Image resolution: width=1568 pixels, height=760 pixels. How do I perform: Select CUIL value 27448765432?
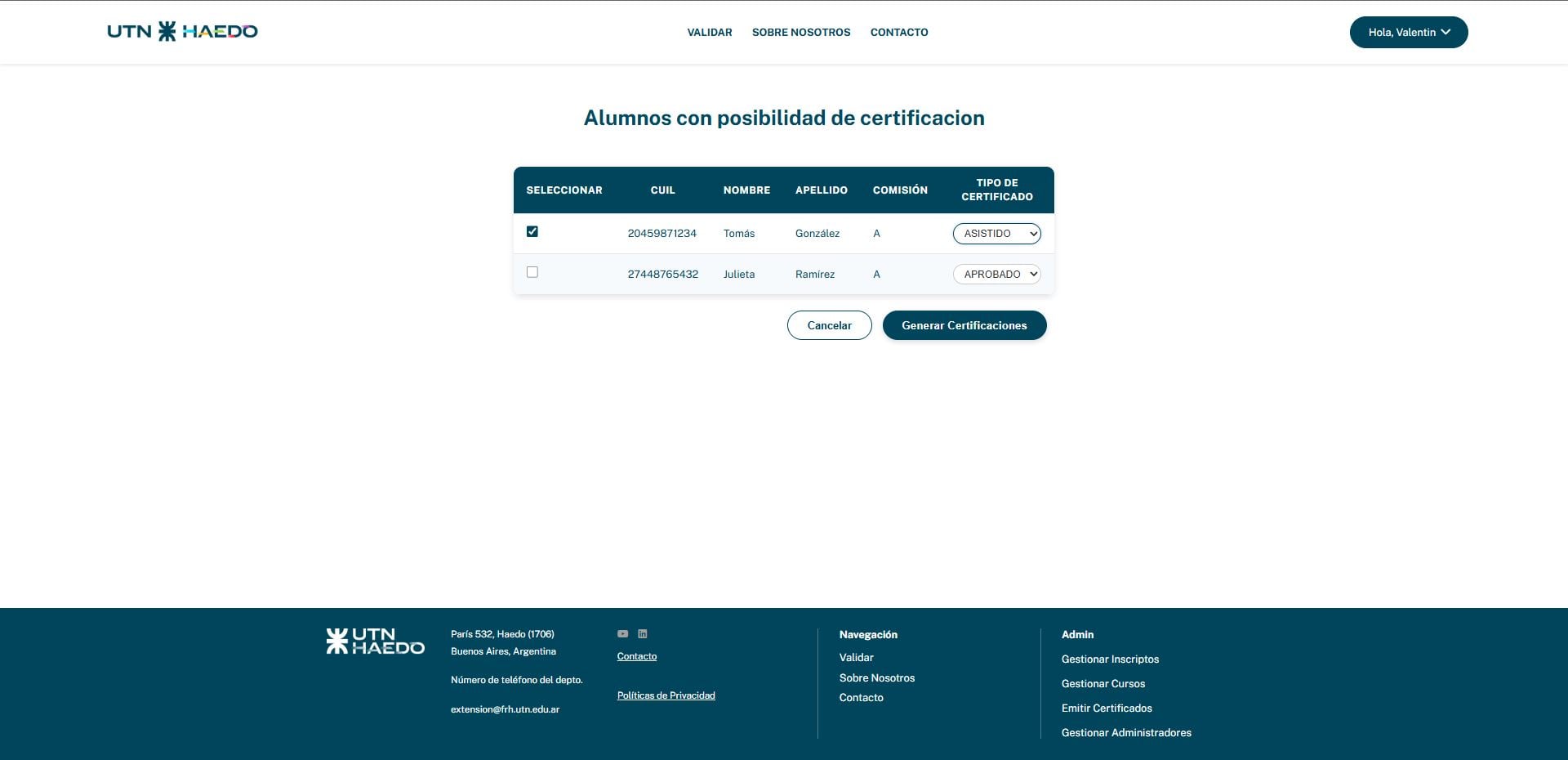click(x=663, y=275)
